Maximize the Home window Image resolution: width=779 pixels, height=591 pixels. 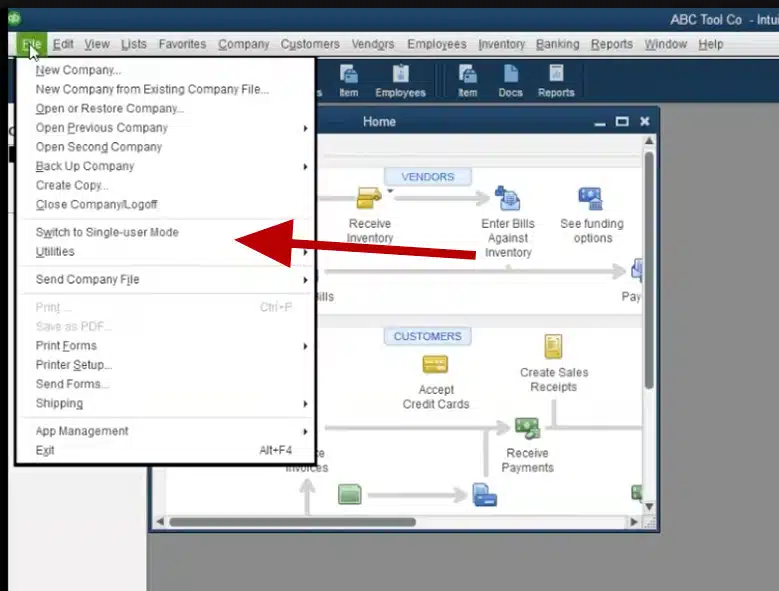pyautogui.click(x=622, y=122)
